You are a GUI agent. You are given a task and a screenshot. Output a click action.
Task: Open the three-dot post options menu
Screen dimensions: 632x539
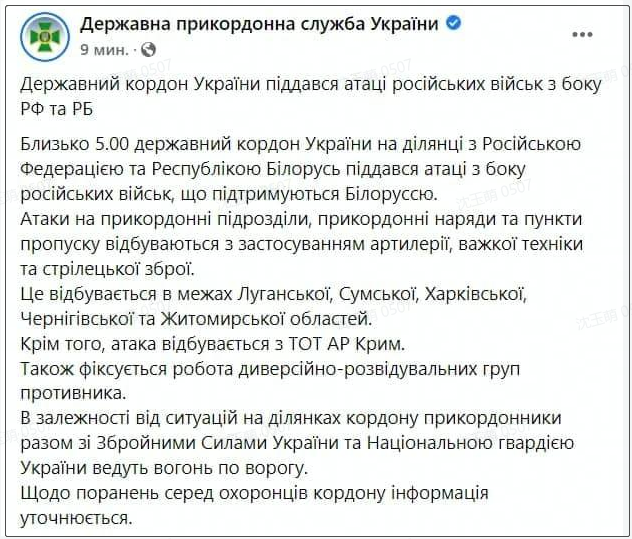[x=582, y=35]
